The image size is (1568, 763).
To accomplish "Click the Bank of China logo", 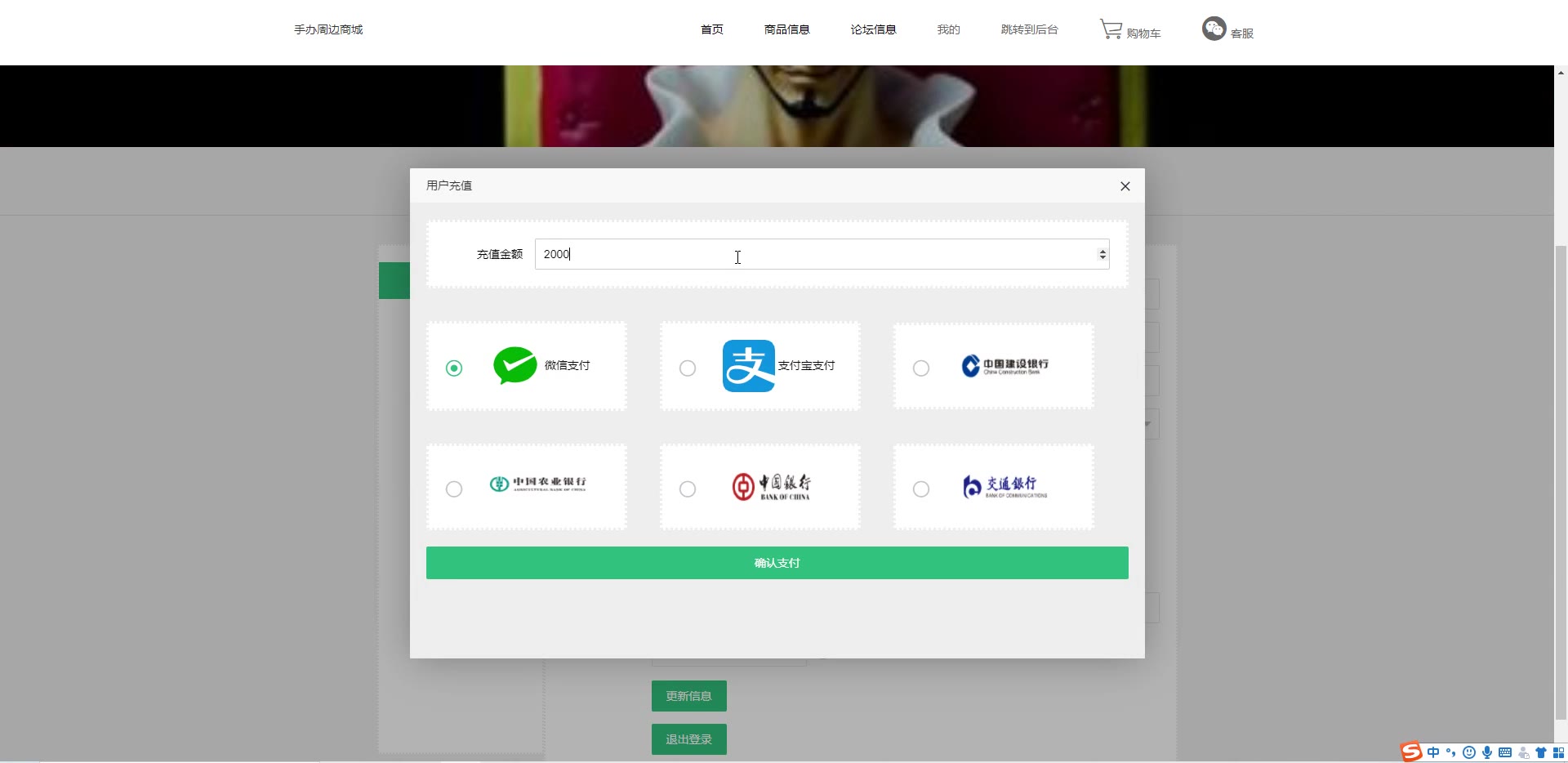I will coord(772,487).
